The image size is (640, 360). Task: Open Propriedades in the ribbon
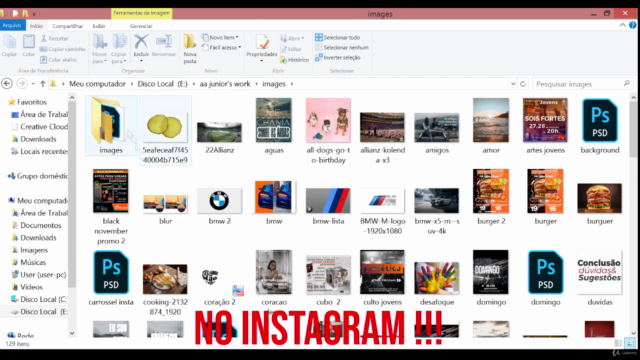[x=262, y=48]
